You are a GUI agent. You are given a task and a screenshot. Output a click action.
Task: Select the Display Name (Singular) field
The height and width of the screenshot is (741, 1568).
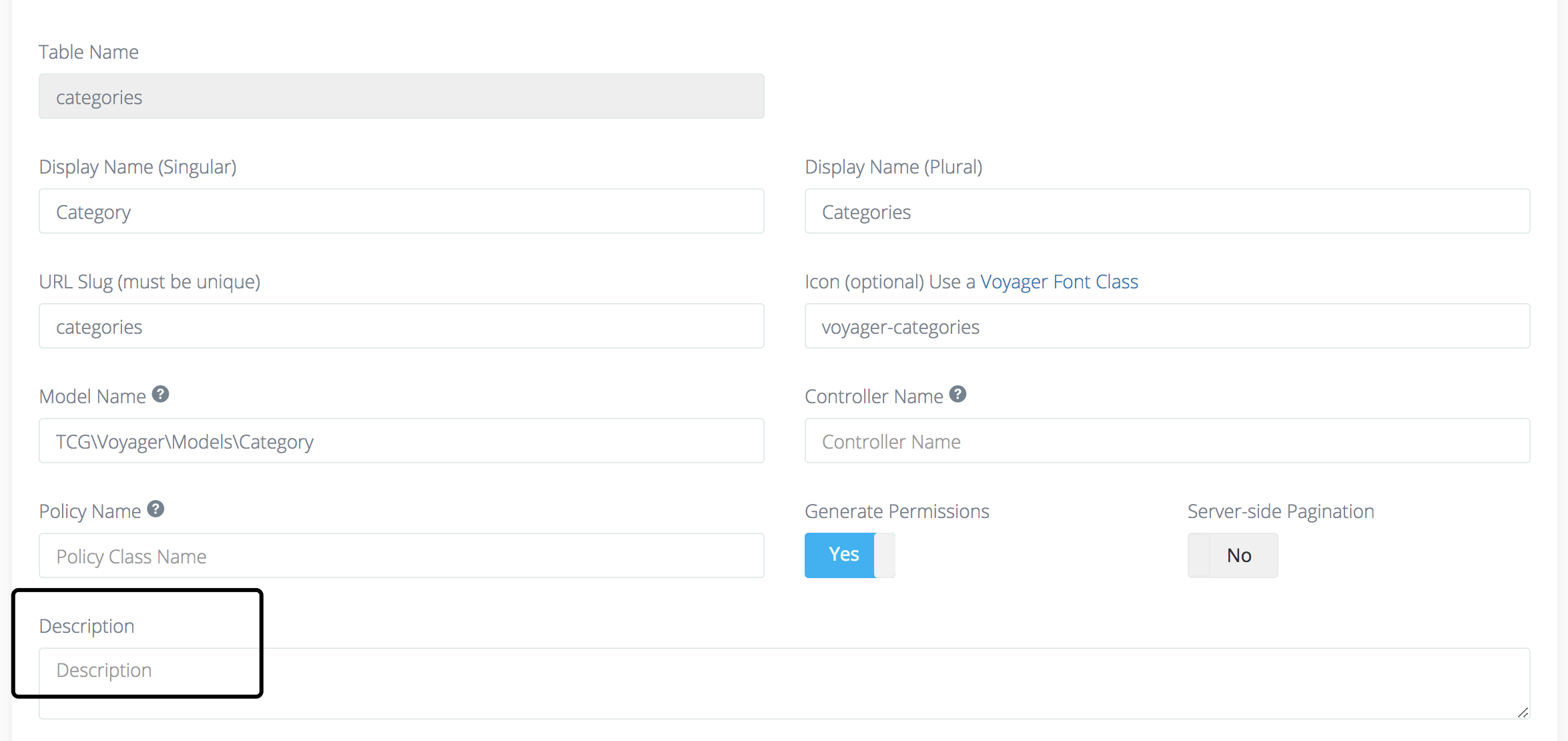[400, 211]
